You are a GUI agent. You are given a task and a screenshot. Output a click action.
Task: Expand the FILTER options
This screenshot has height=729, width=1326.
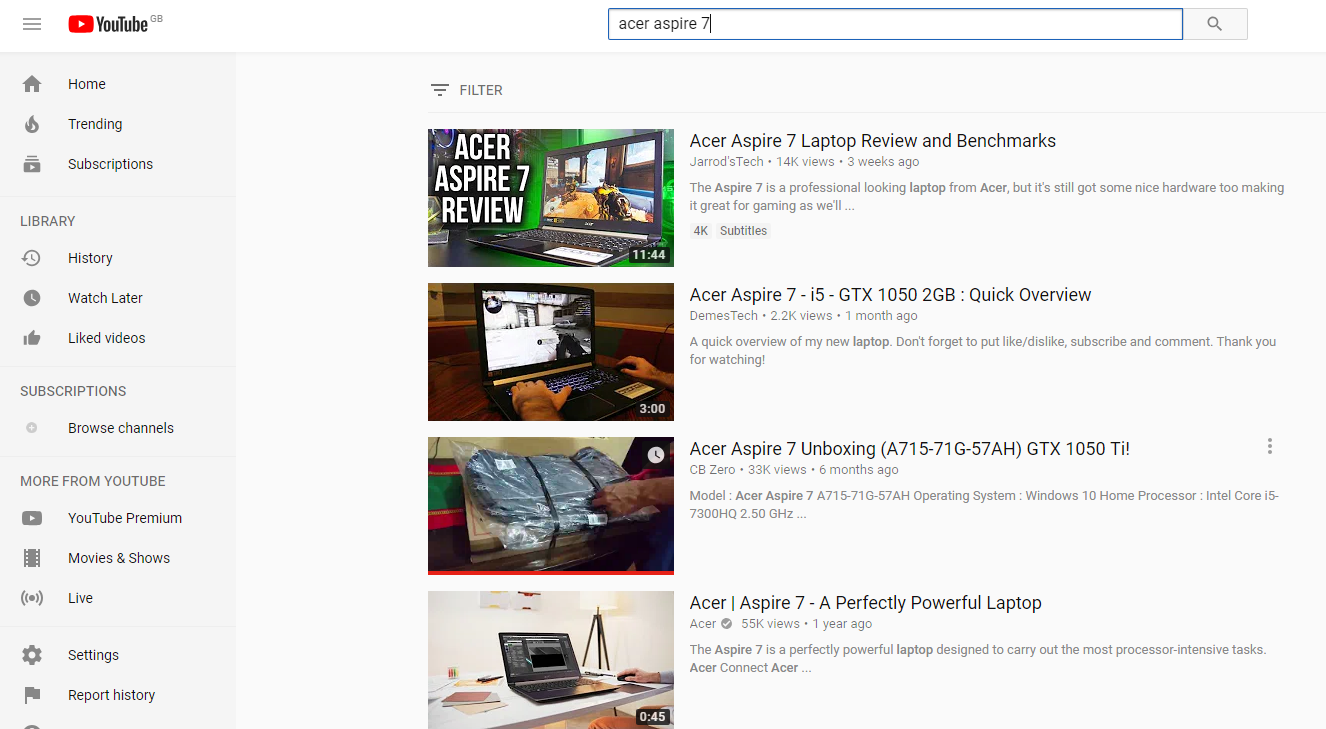coord(467,90)
